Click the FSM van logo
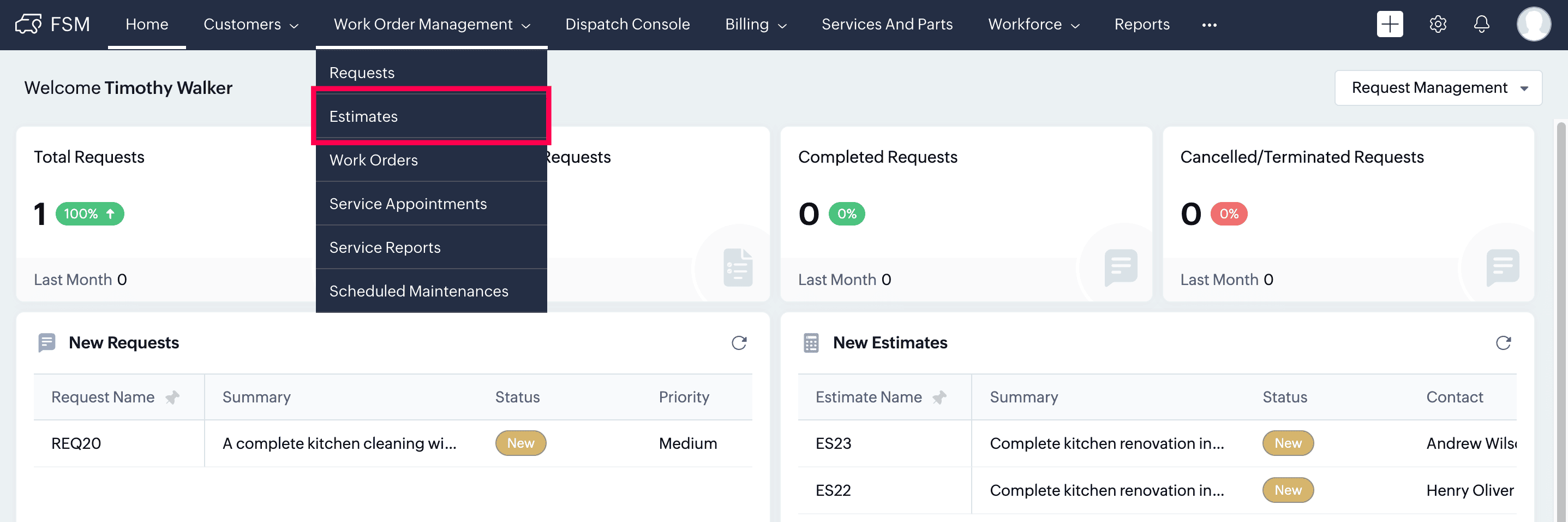Image resolution: width=1568 pixels, height=522 pixels. click(28, 25)
